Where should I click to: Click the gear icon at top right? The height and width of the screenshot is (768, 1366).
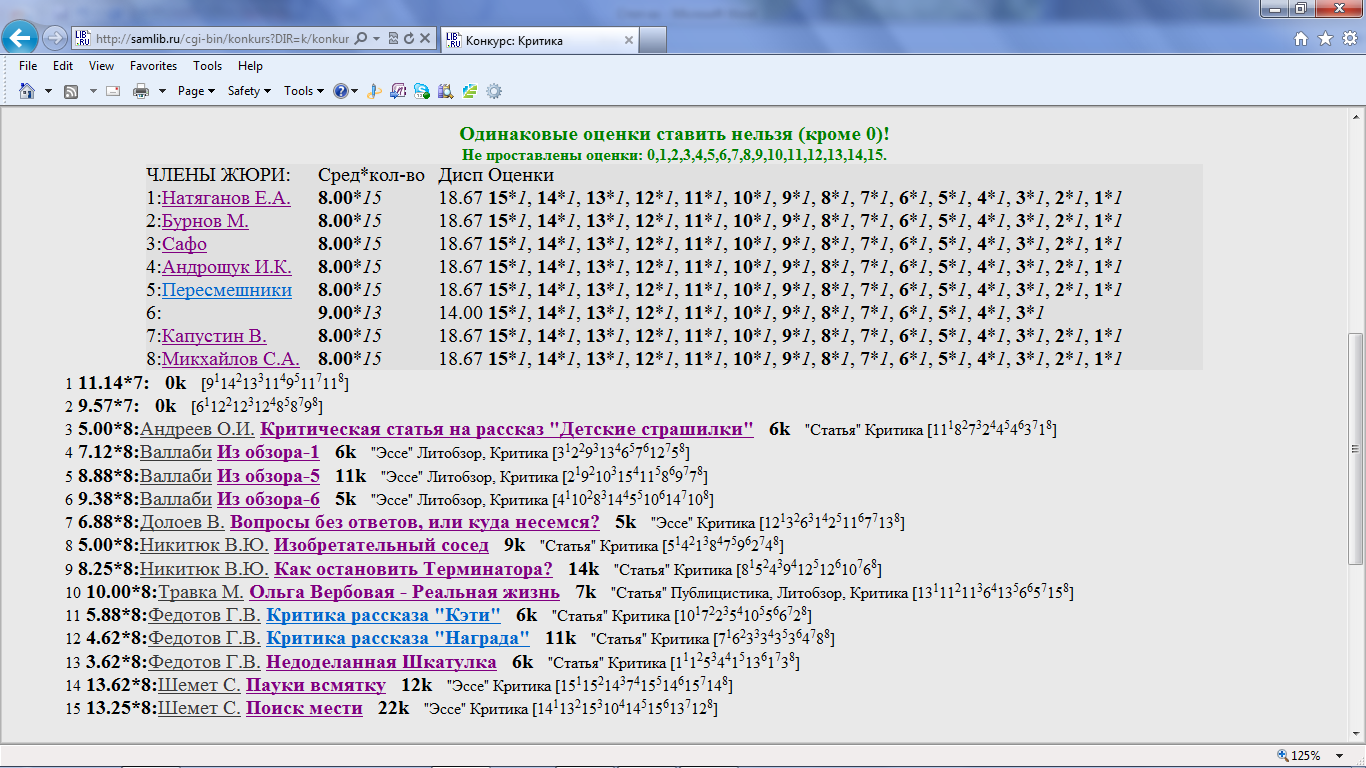(1348, 39)
